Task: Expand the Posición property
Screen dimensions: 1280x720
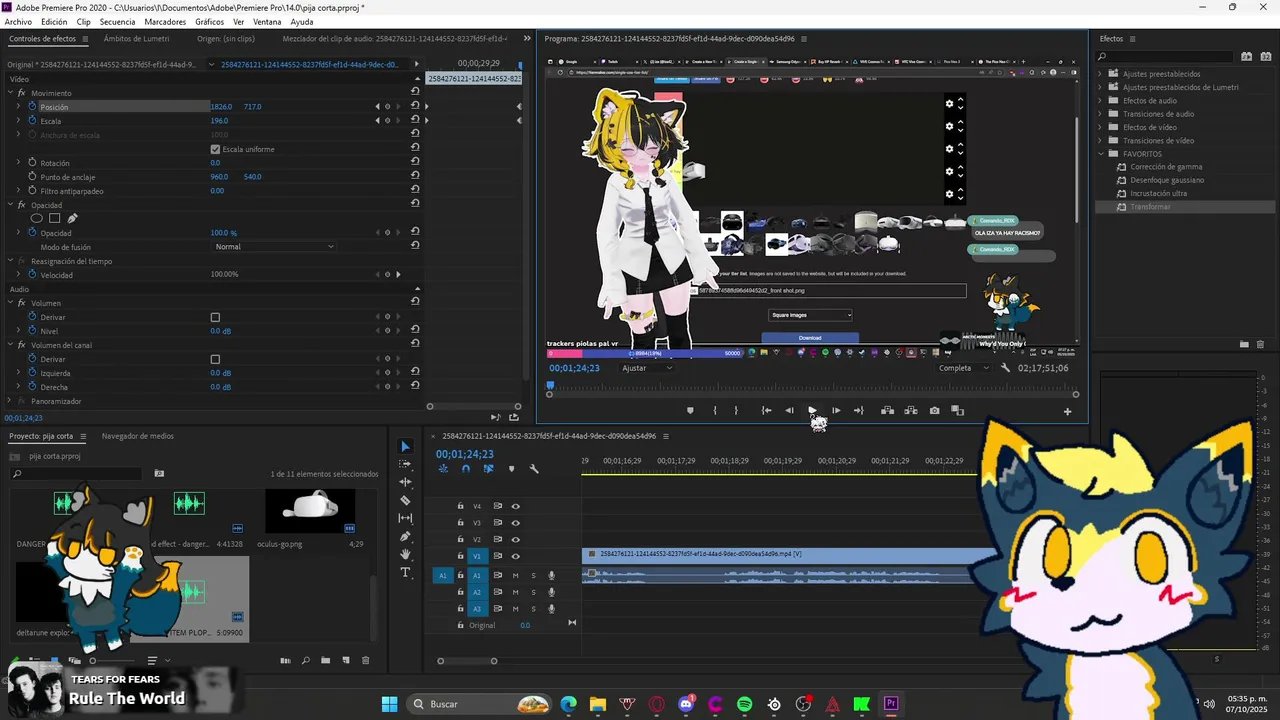Action: pyautogui.click(x=18, y=106)
